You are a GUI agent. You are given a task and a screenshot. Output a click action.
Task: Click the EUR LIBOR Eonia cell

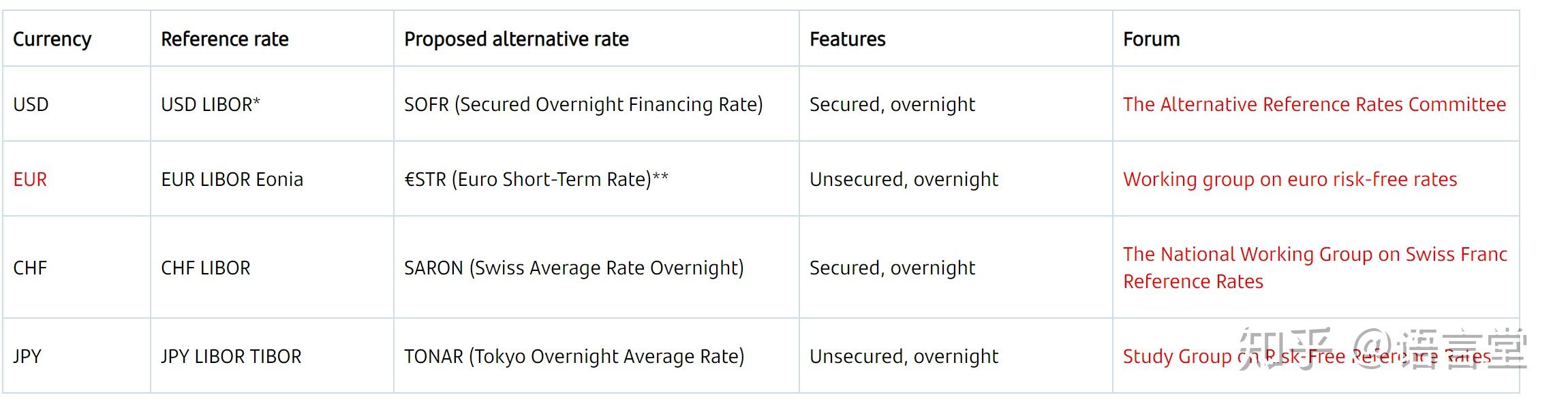[232, 179]
